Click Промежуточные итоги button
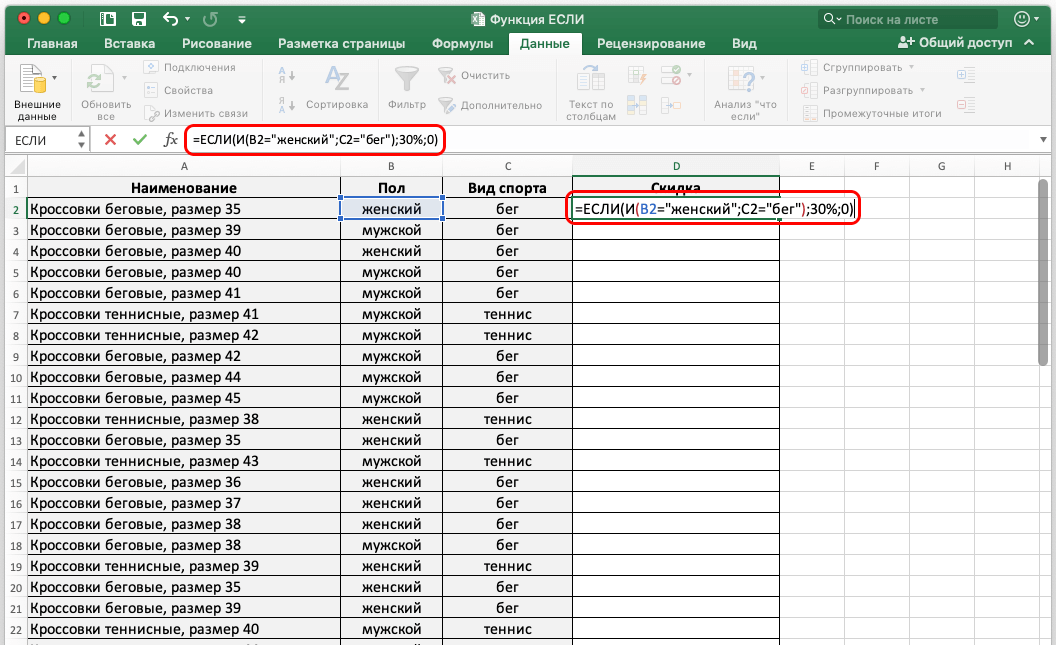Image resolution: width=1056 pixels, height=645 pixels. click(873, 113)
